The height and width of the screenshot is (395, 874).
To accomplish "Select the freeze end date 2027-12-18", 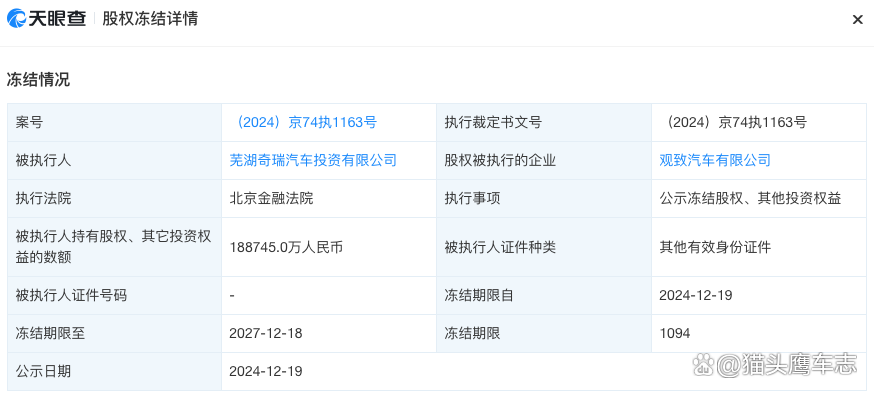I will tap(266, 333).
